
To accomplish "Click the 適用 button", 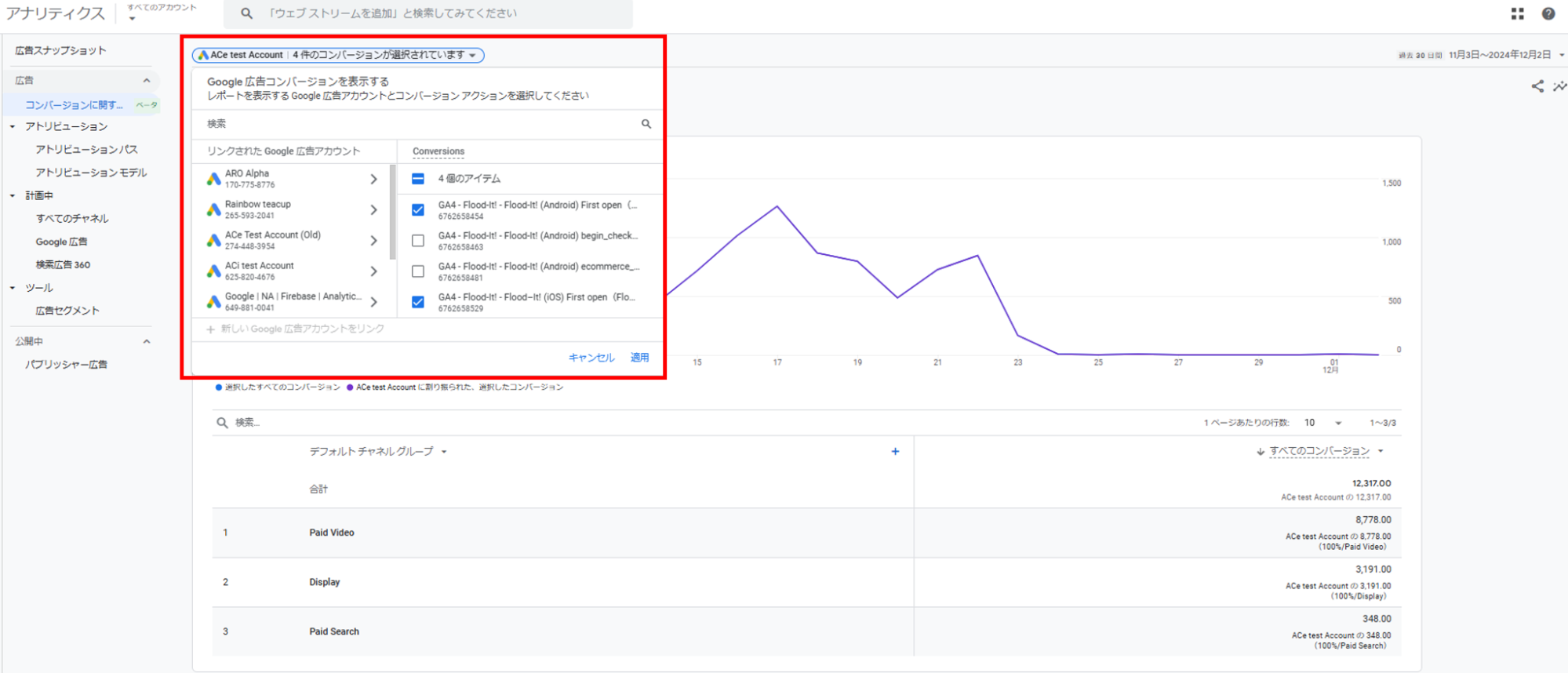I will click(640, 358).
